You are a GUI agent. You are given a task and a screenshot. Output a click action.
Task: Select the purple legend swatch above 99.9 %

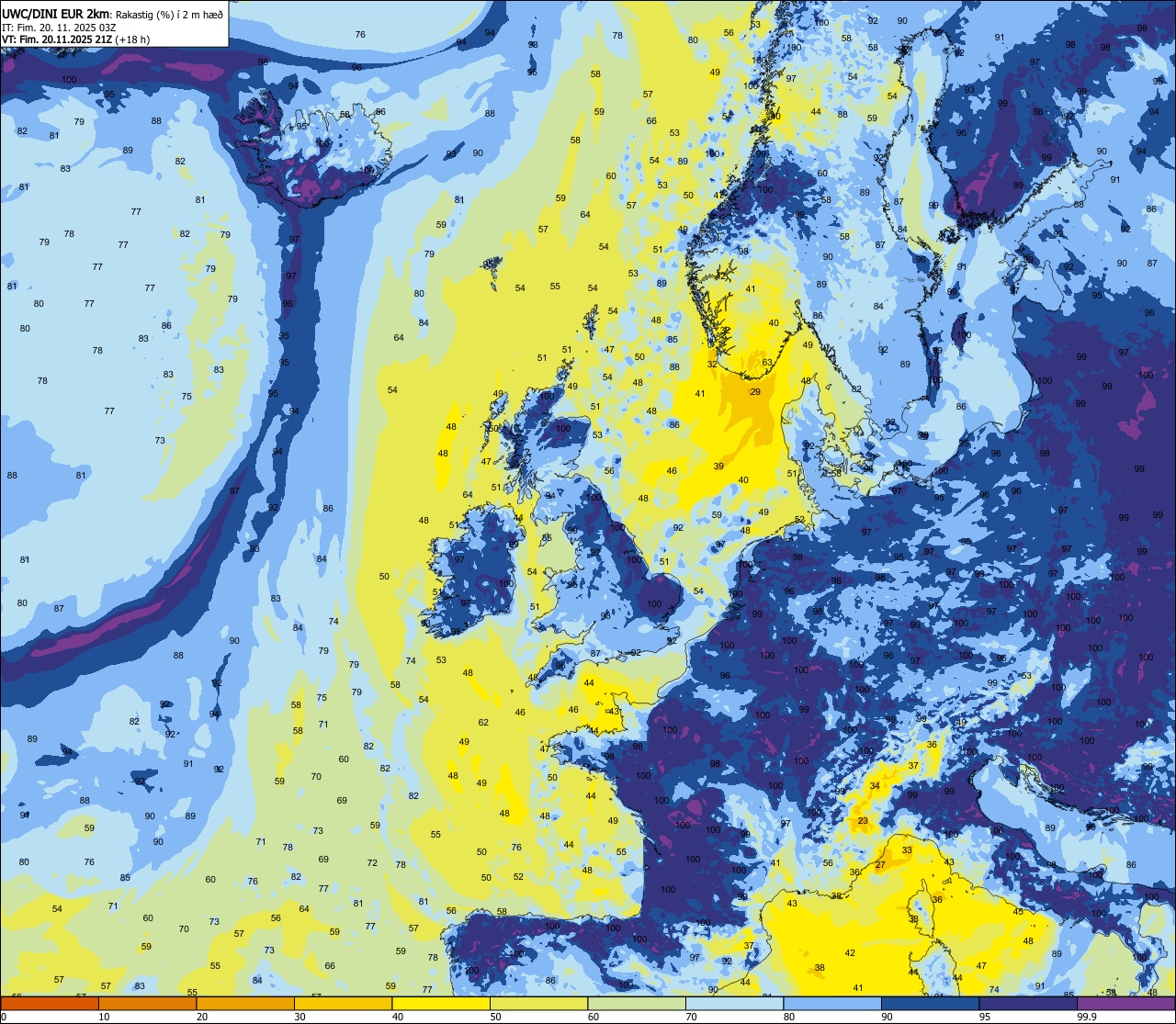(1125, 1004)
